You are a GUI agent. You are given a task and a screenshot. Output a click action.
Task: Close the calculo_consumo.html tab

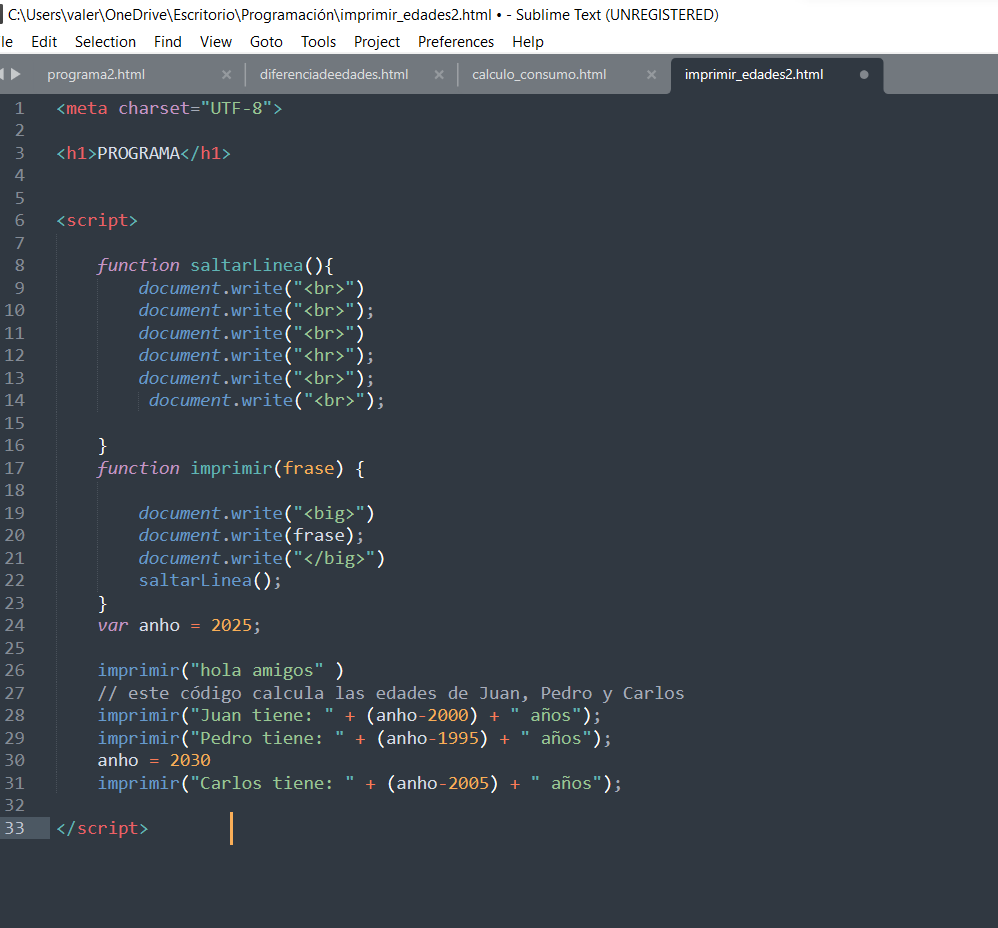[x=652, y=74]
